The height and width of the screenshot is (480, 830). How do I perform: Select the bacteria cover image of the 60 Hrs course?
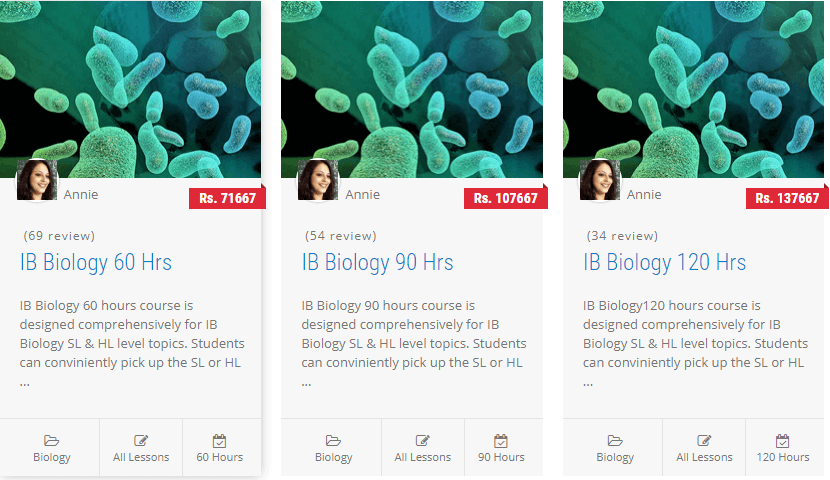(130, 89)
